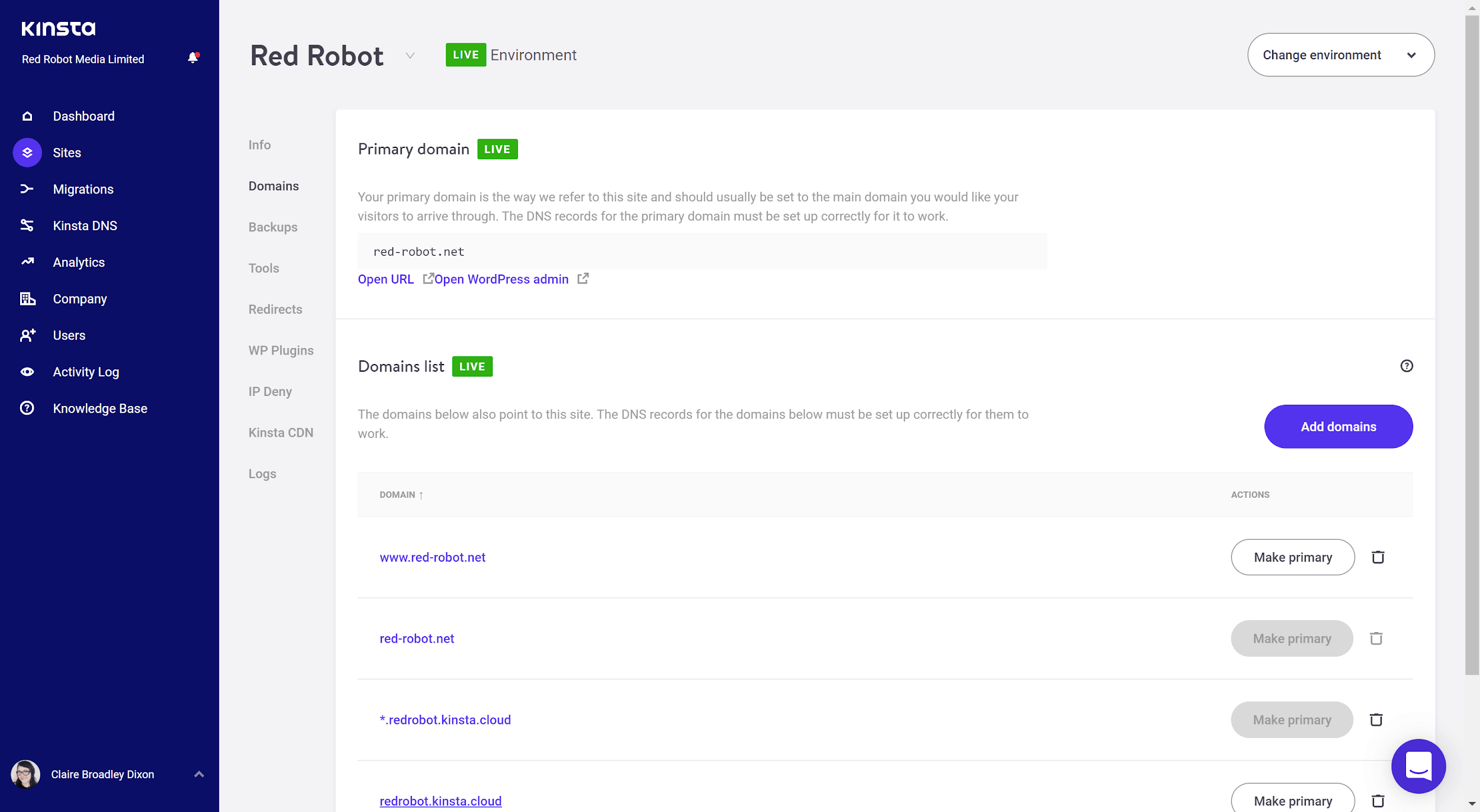Click the Company building icon
This screenshot has height=812, width=1480.
click(28, 299)
